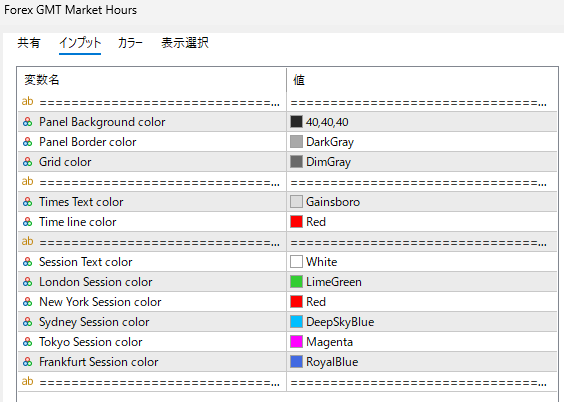Edit the Times Text color Gainsboro value
Viewport: 564px width, 402px height.
pos(422,202)
